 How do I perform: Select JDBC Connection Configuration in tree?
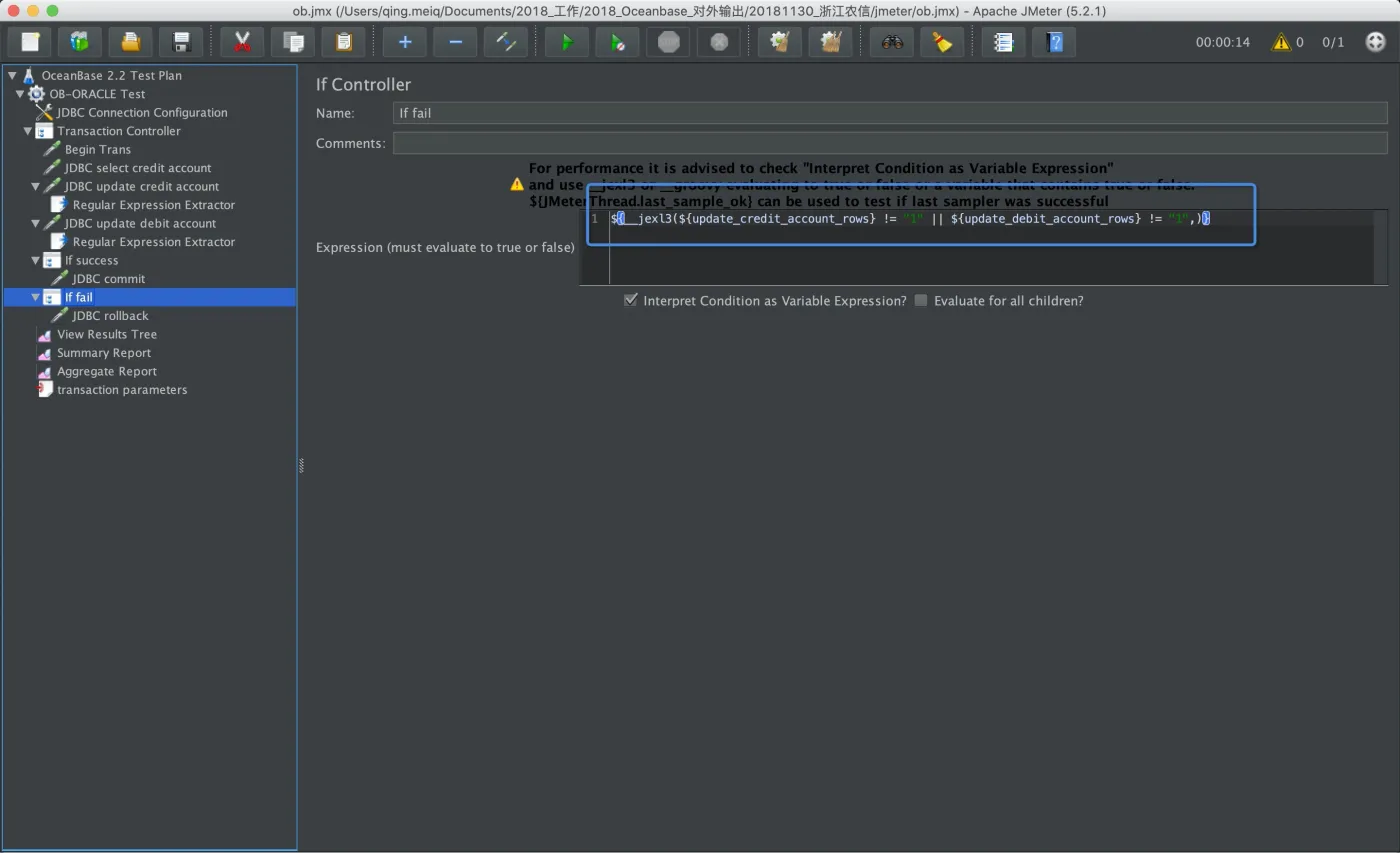pyautogui.click(x=141, y=112)
